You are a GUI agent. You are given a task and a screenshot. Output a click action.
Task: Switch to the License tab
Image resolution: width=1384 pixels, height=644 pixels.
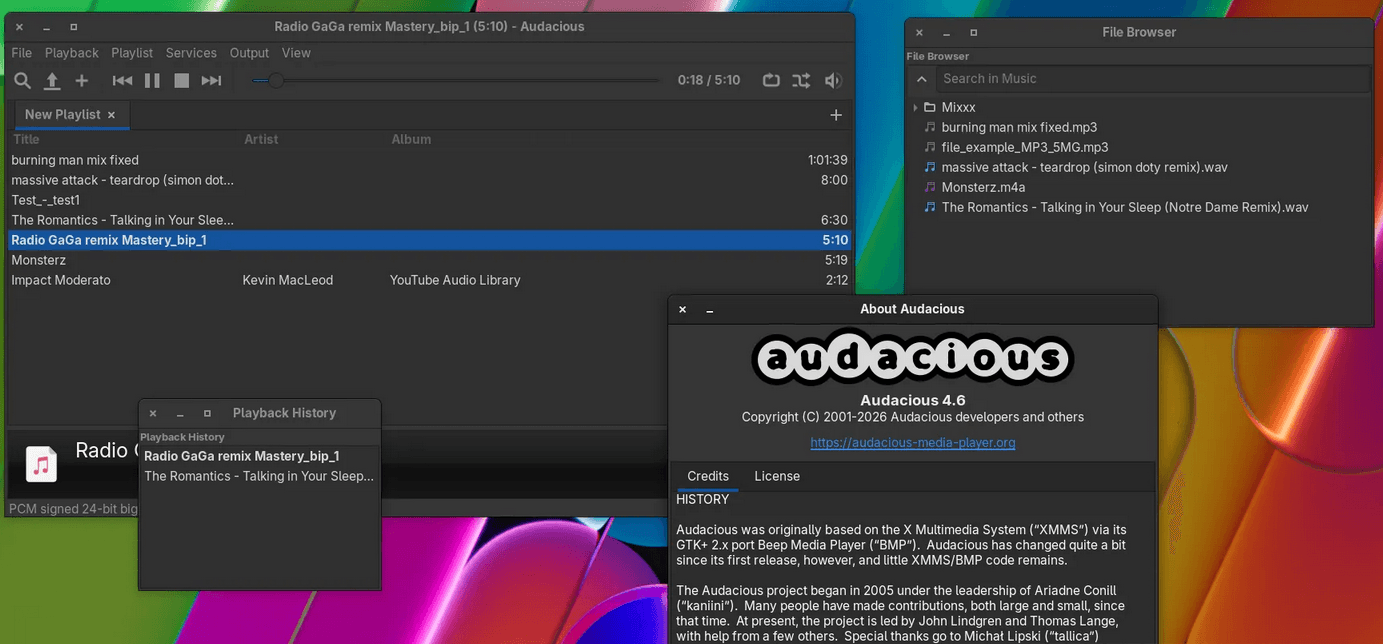(777, 476)
